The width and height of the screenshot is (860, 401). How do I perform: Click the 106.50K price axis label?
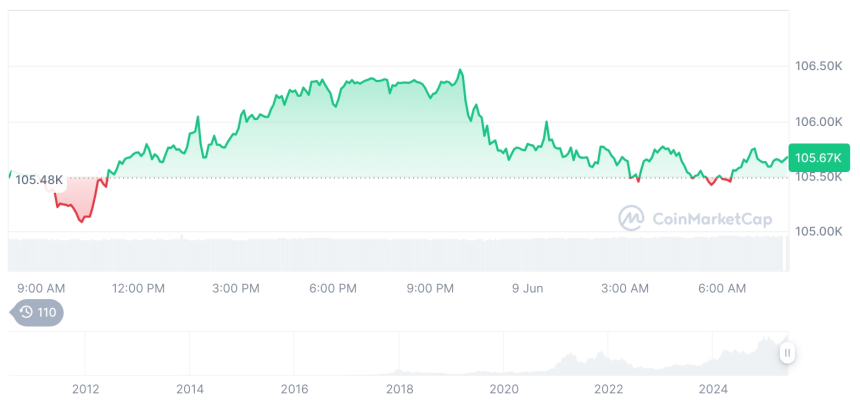point(818,66)
